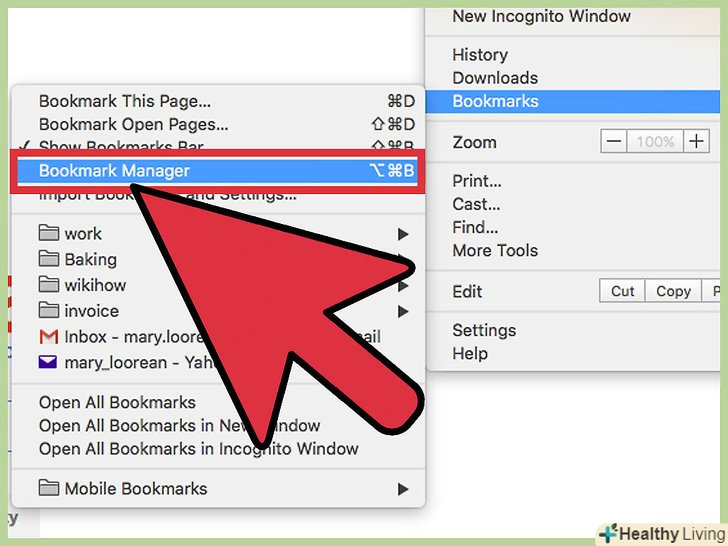
Task: Choose Open All Bookmarks in Incognito Window
Action: coord(199,449)
